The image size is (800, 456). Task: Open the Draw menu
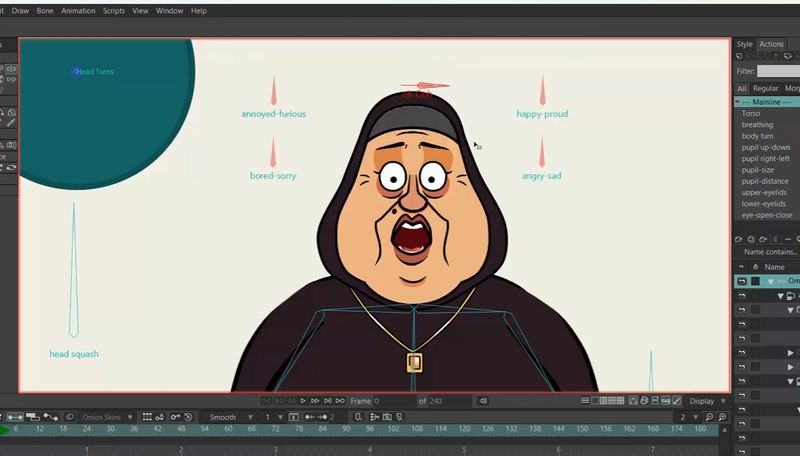click(x=20, y=11)
